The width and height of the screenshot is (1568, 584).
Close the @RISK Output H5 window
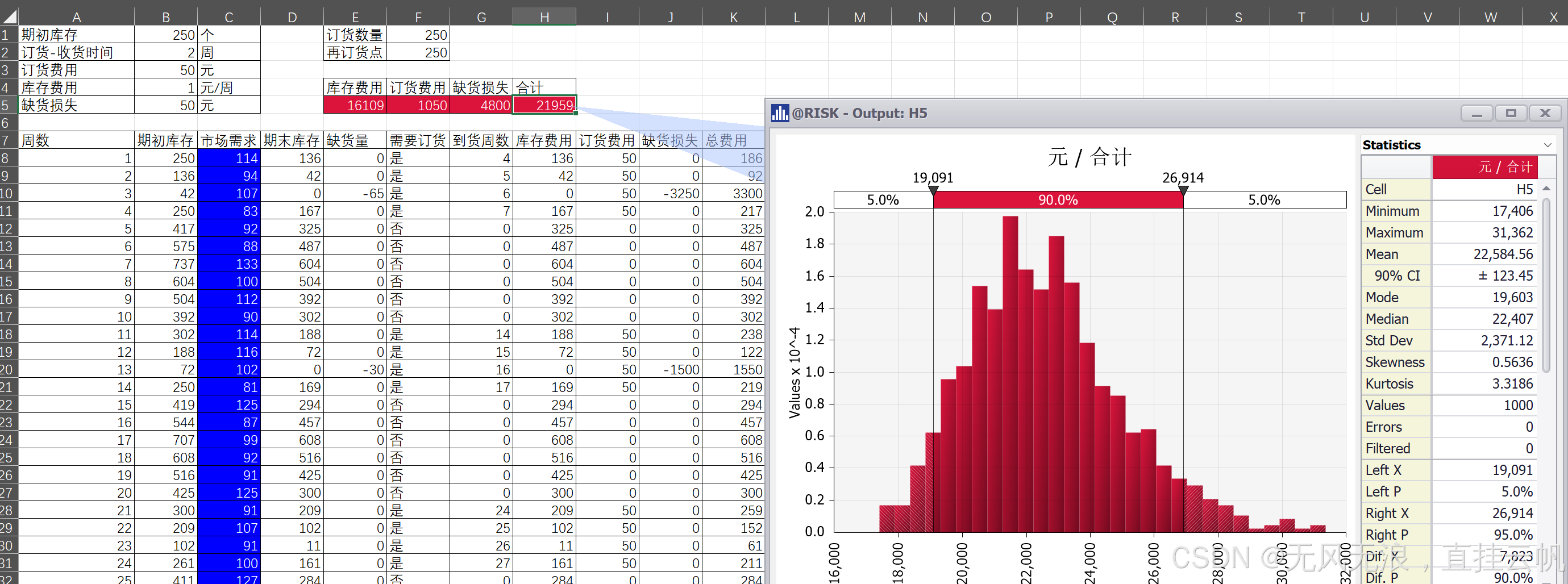pyautogui.click(x=1545, y=113)
